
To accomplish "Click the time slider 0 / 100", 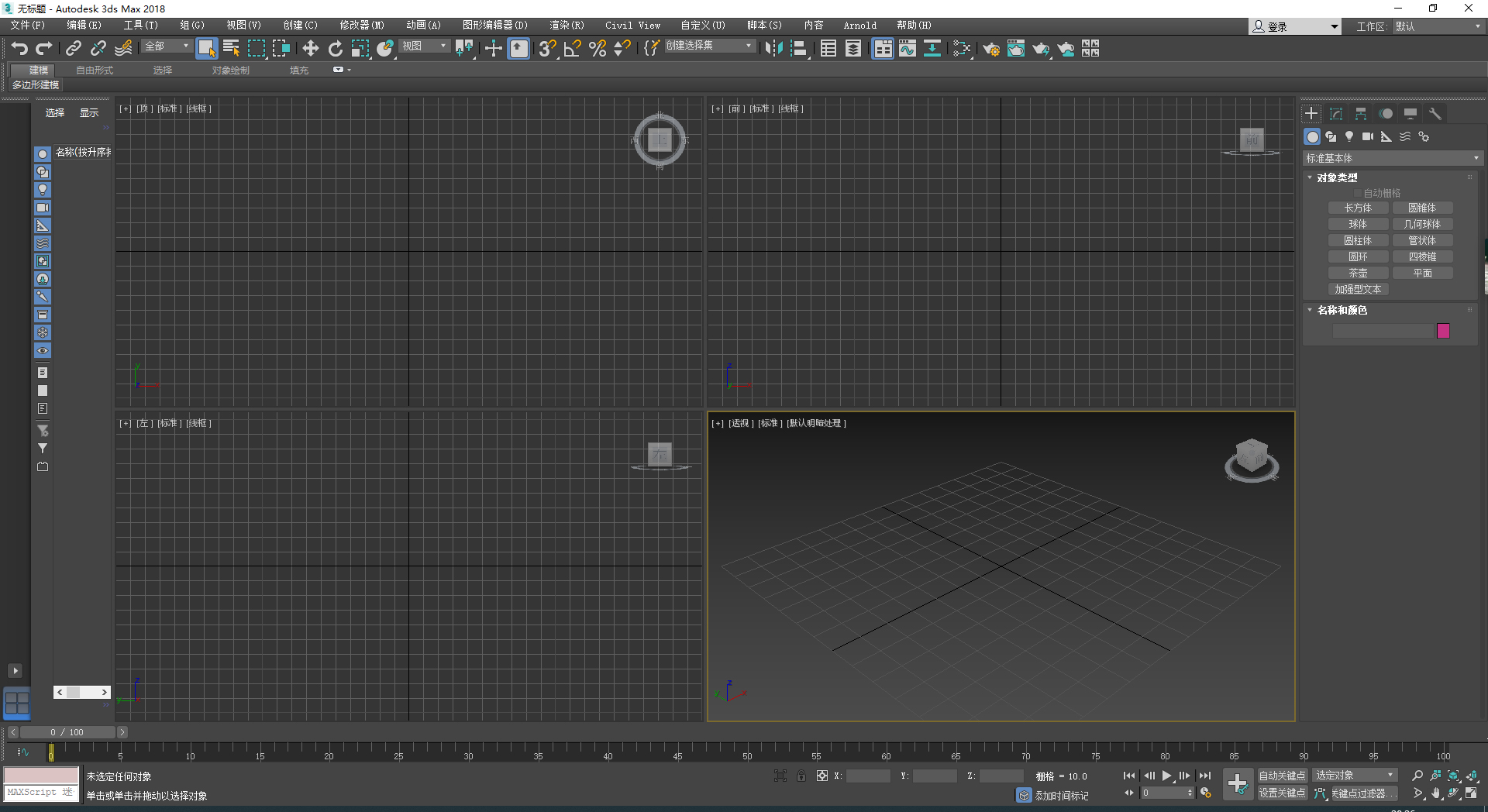I will coord(67,732).
